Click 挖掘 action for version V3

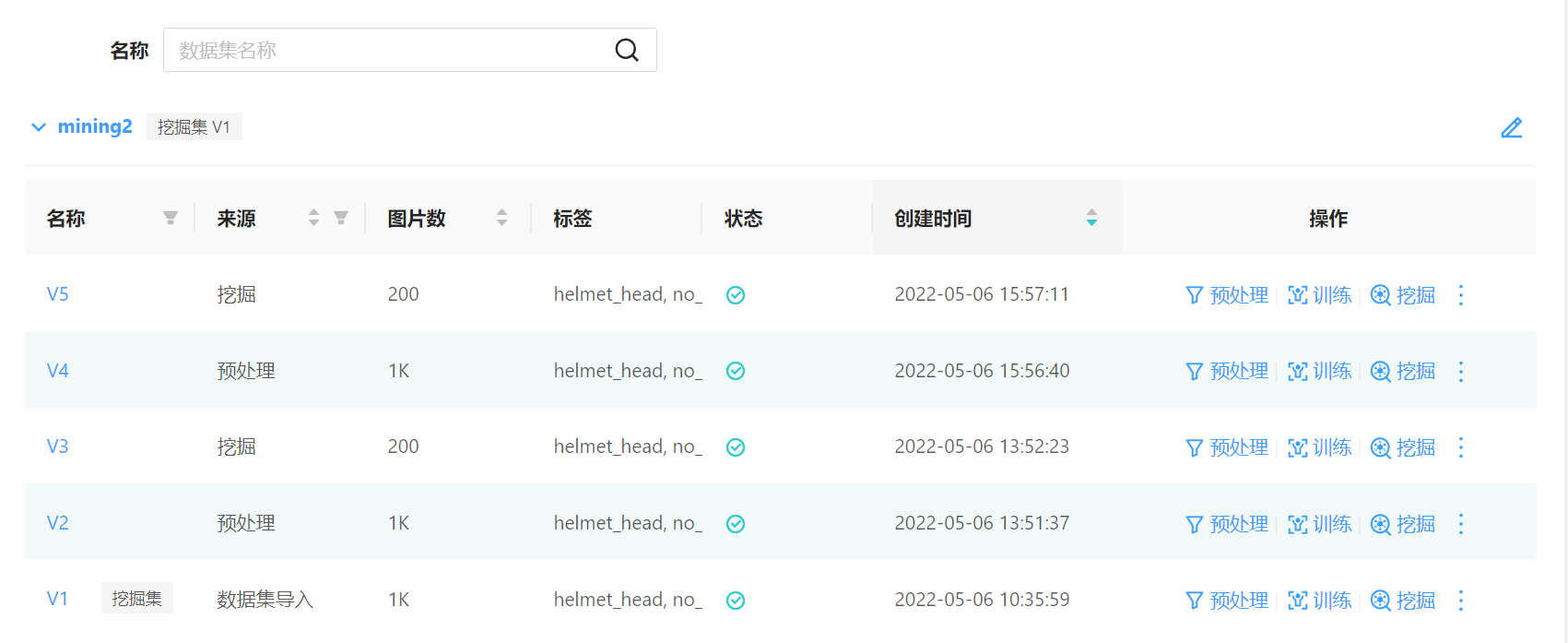[x=1403, y=447]
